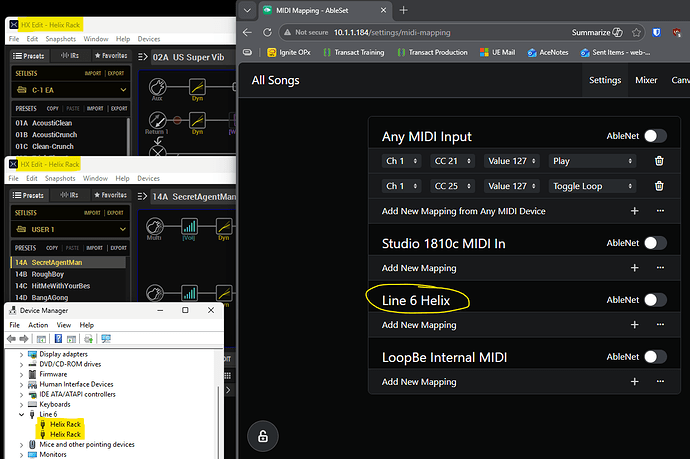Click Add New Mapping from Any MIDI Device

[463, 211]
